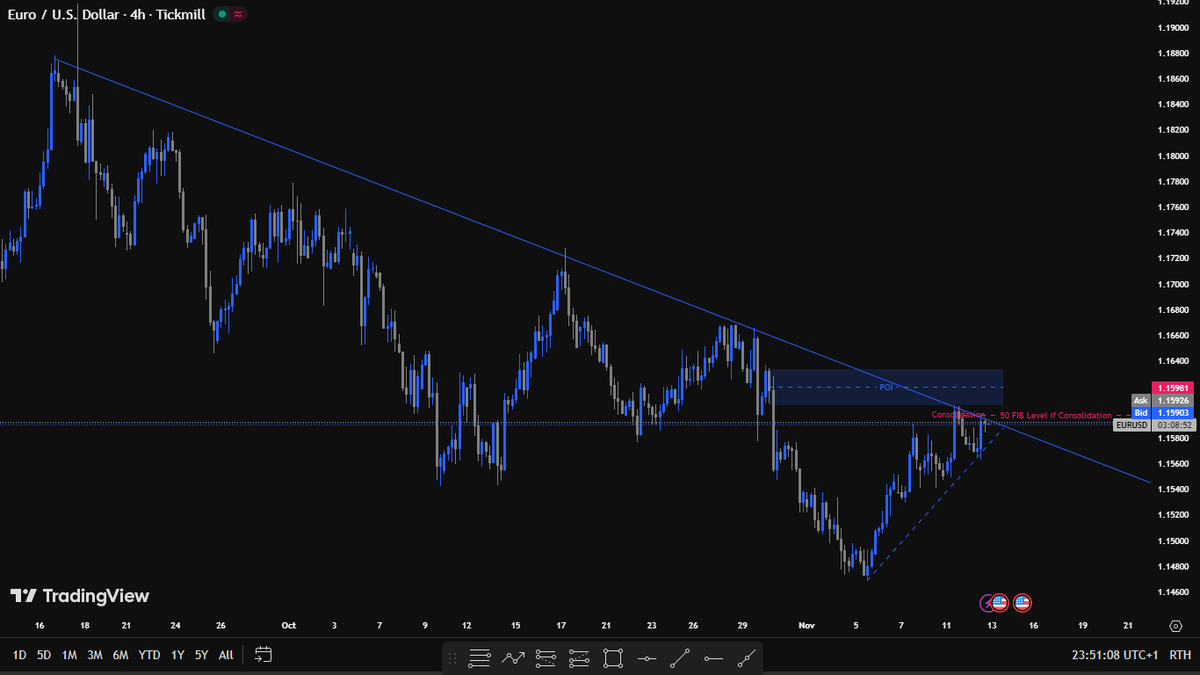1200x675 pixels.
Task: Set chart range to 5D
Action: point(44,655)
